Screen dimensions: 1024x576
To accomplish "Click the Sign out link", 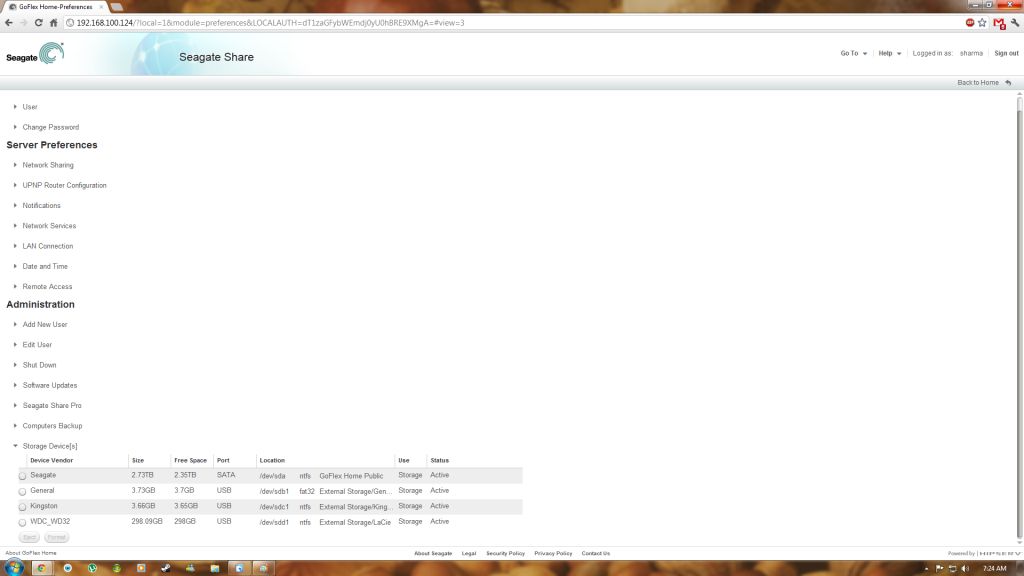I will click(1006, 54).
